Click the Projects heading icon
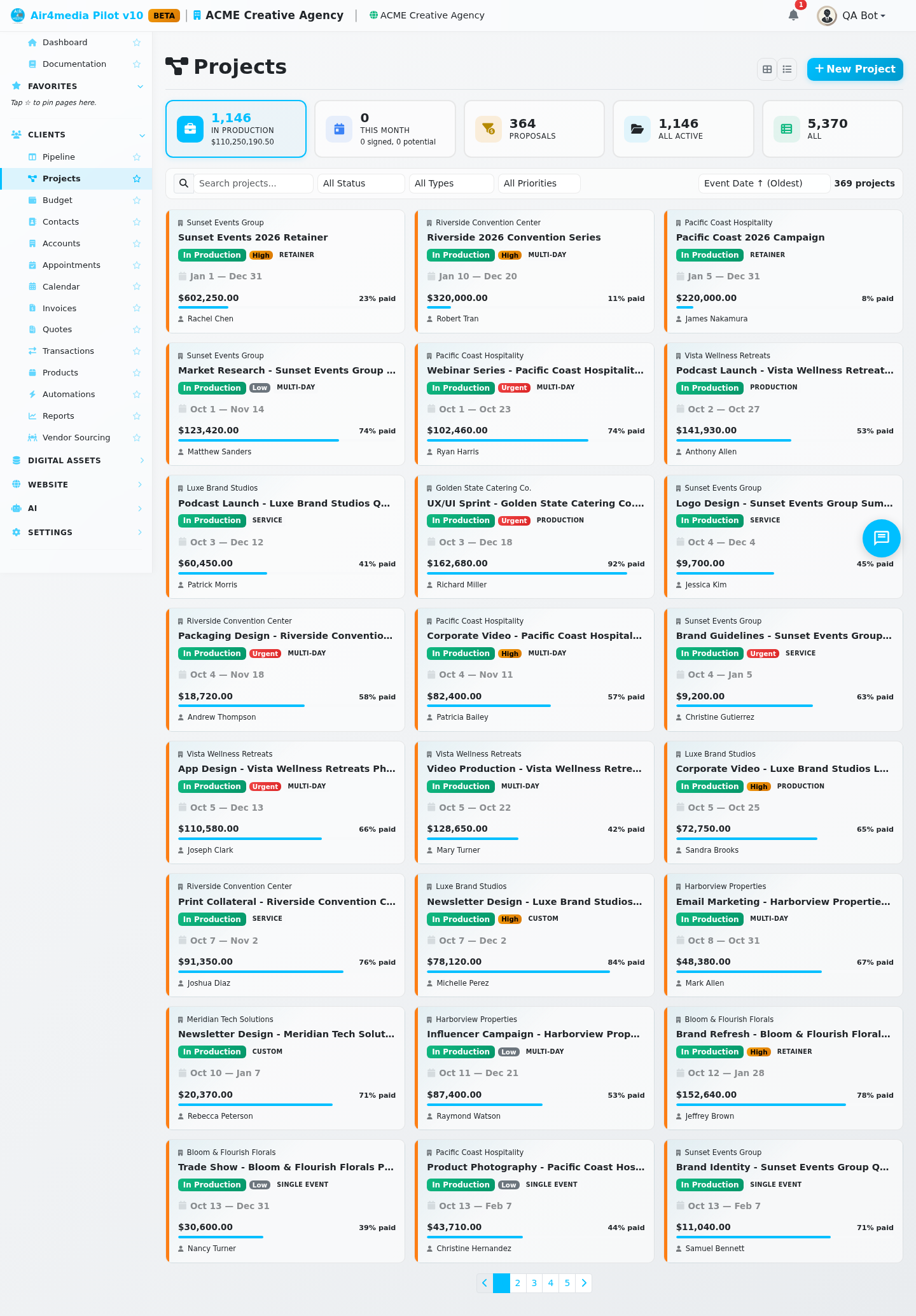 point(177,66)
